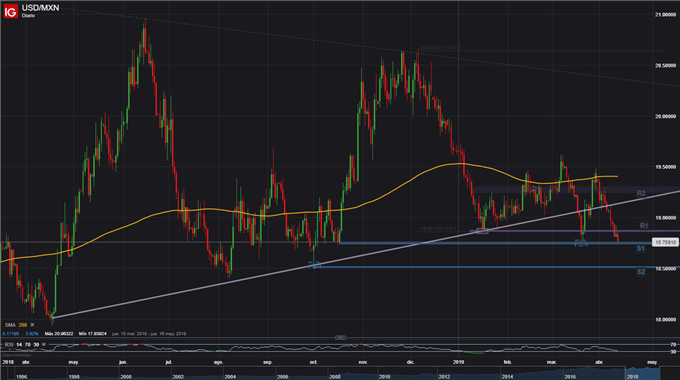Edit the RSI lower level 30
680x380 pixels.
pyautogui.click(x=36, y=344)
